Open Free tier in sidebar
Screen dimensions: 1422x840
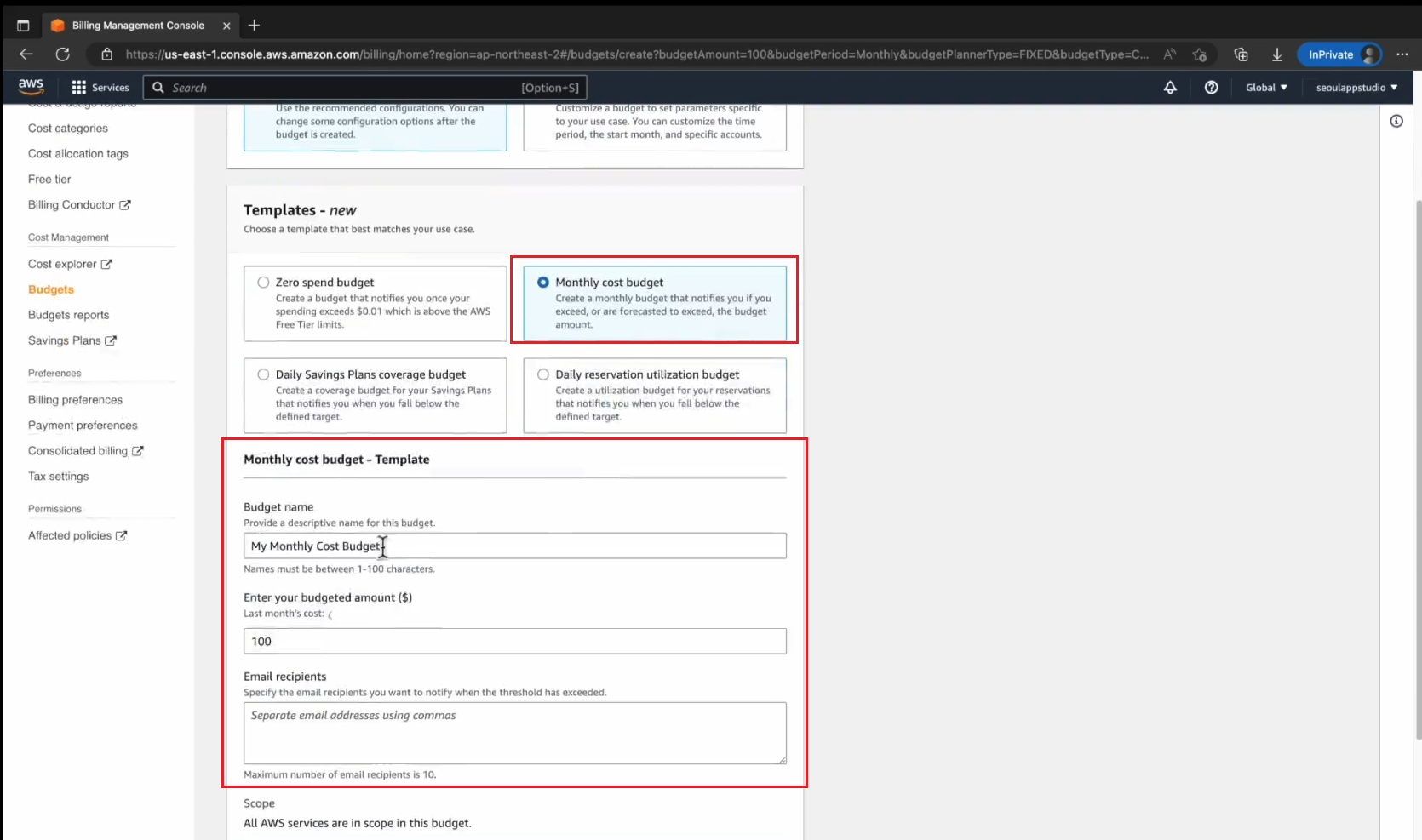[49, 180]
